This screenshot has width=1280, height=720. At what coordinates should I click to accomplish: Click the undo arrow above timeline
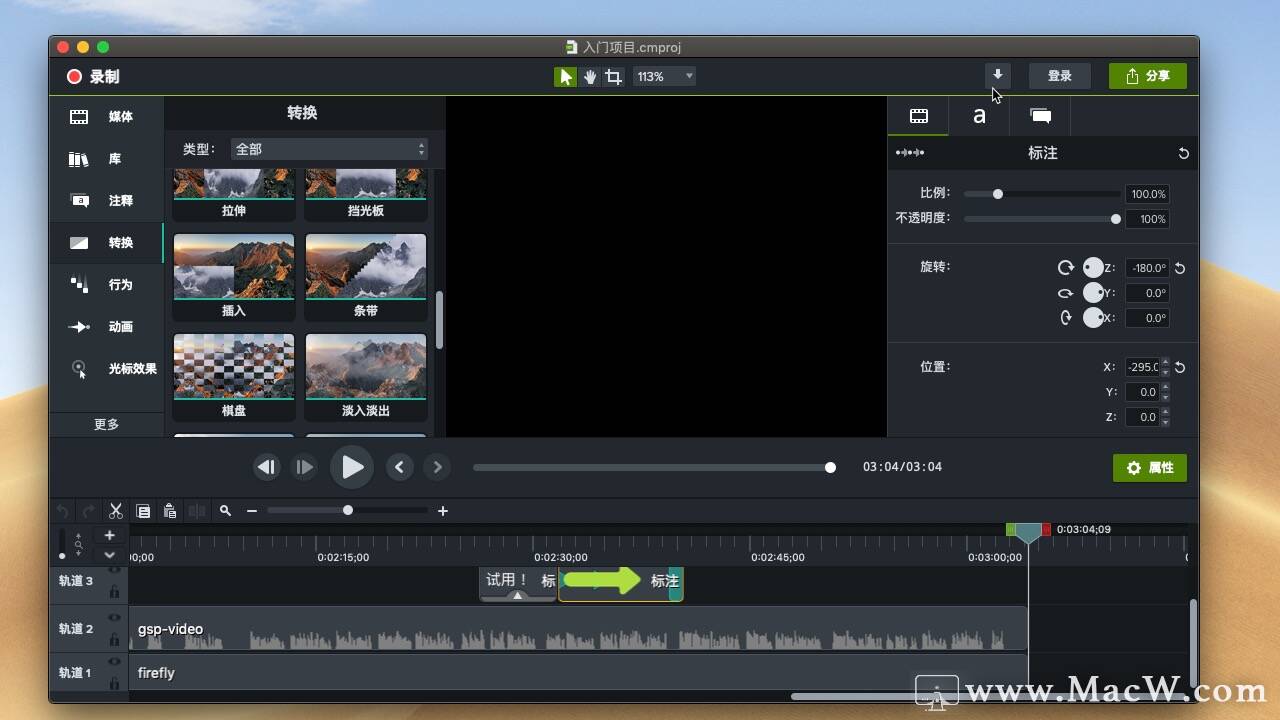pos(62,511)
